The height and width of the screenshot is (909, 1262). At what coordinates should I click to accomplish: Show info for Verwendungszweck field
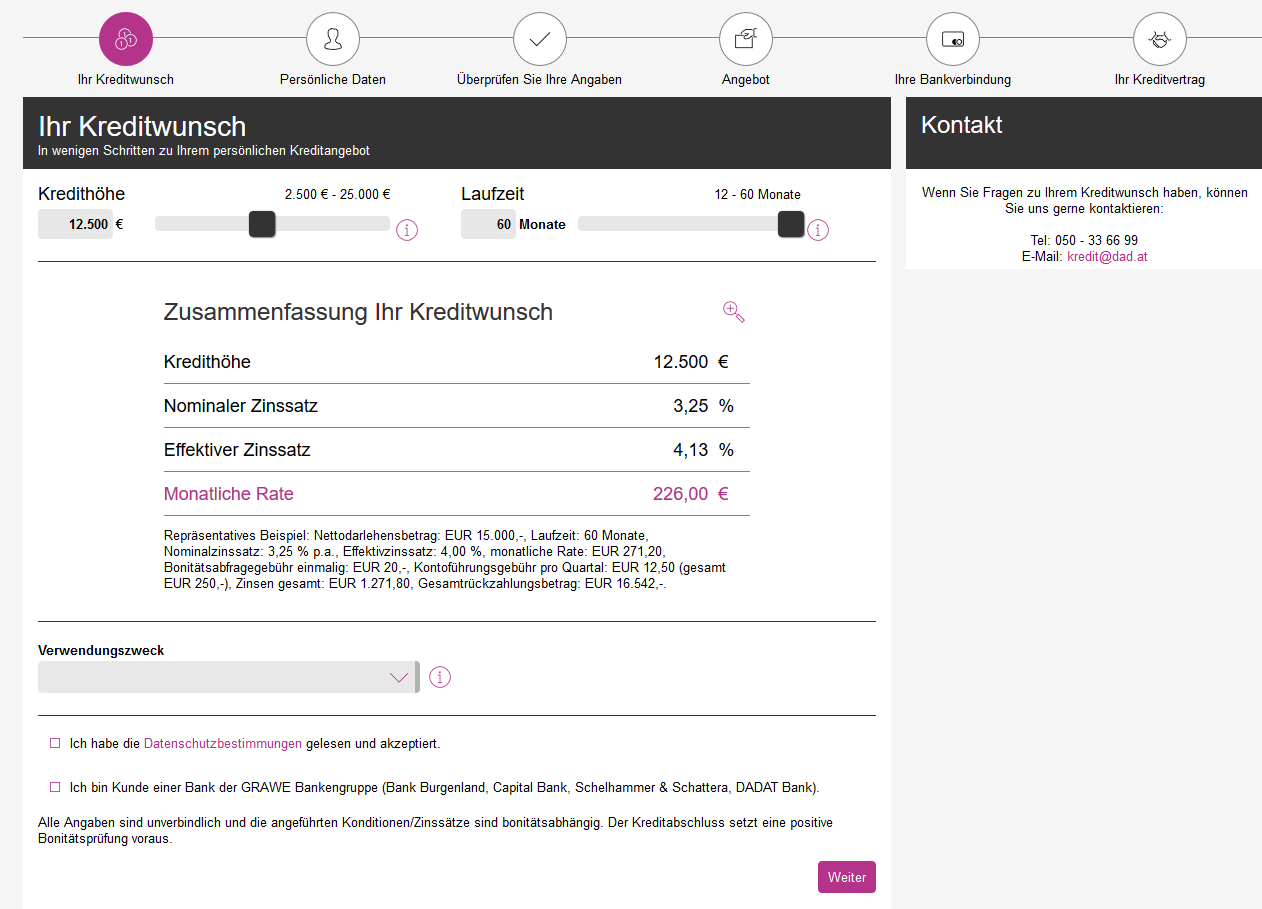point(440,677)
